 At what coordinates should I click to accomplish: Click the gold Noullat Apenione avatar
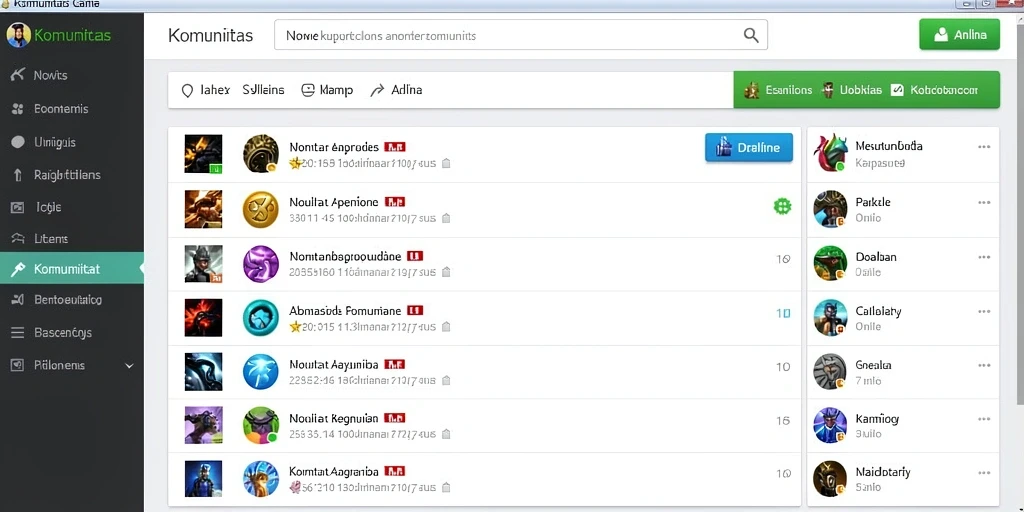point(261,209)
